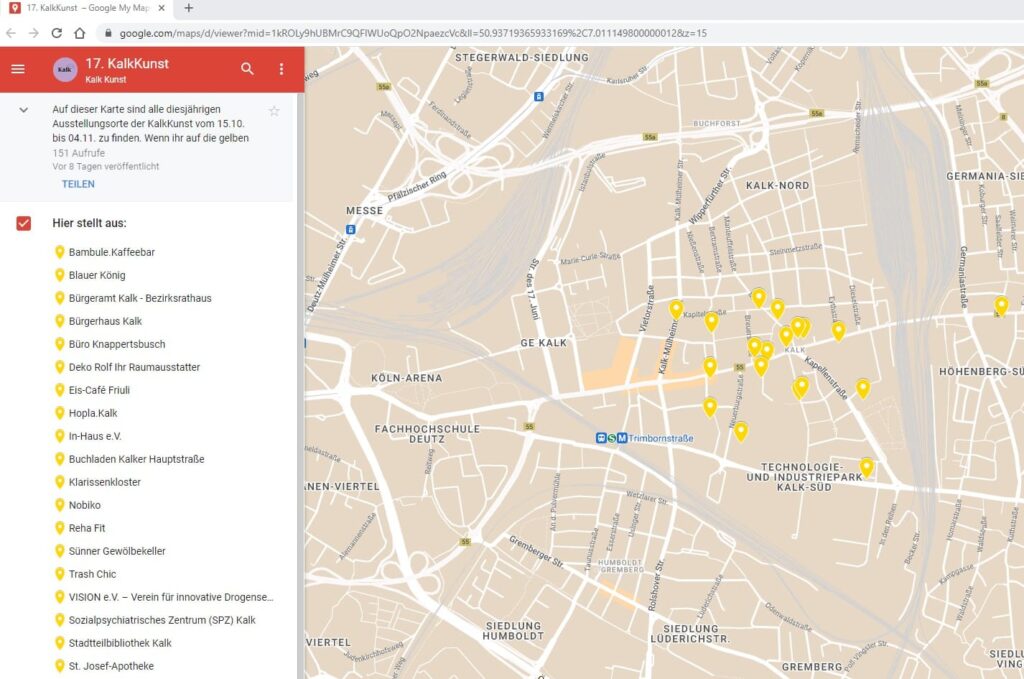Open Klarissenkloster location entry
The width and height of the screenshot is (1024, 679).
pos(104,482)
